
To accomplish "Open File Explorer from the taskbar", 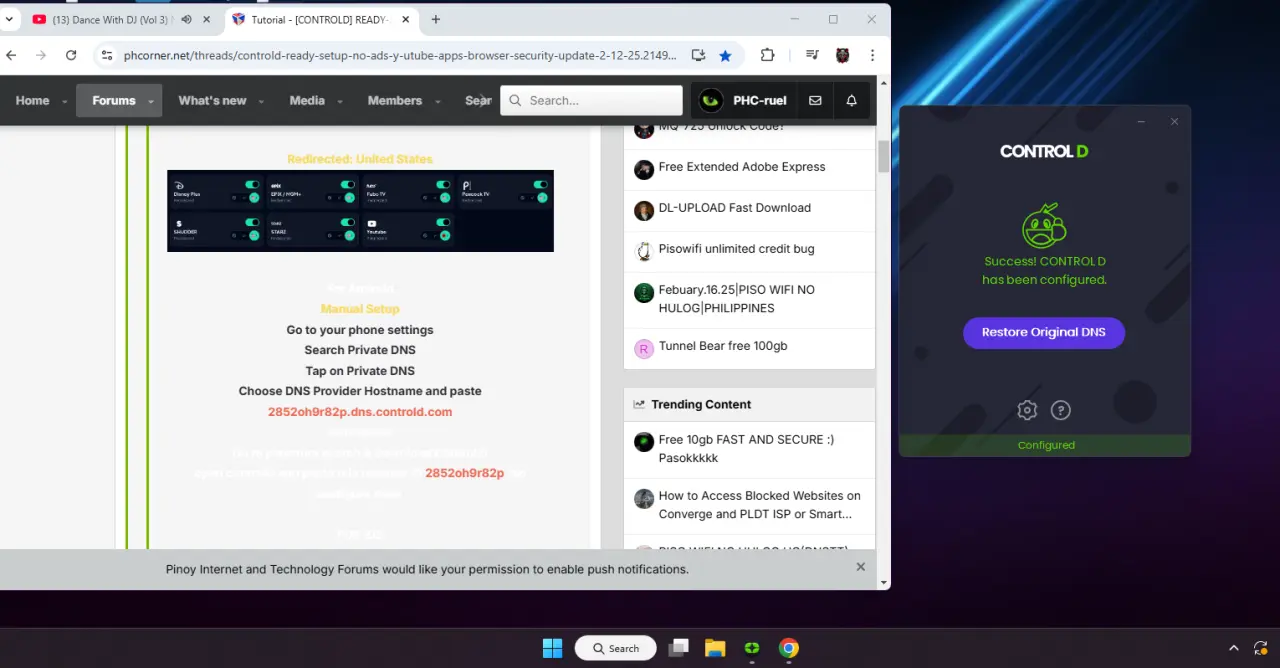I will (715, 648).
